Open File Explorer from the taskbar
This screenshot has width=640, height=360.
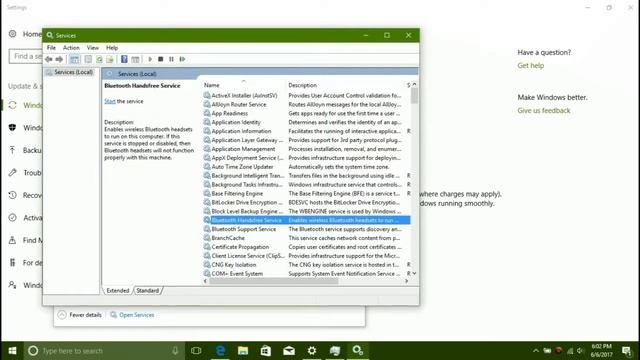point(243,351)
